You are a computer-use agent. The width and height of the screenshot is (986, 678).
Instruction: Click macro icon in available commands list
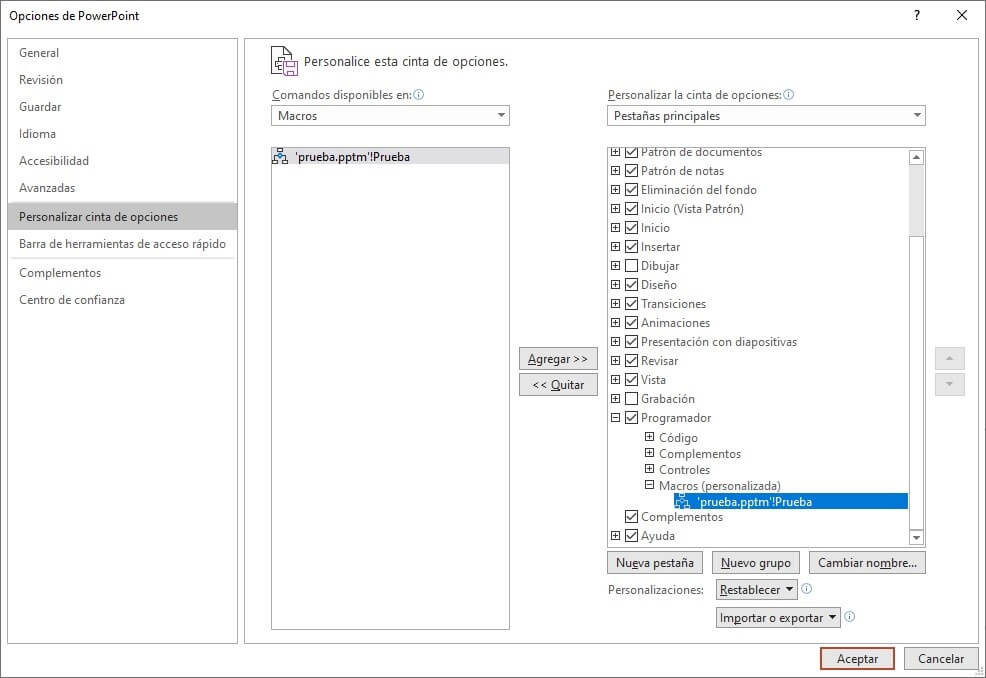(x=280, y=157)
